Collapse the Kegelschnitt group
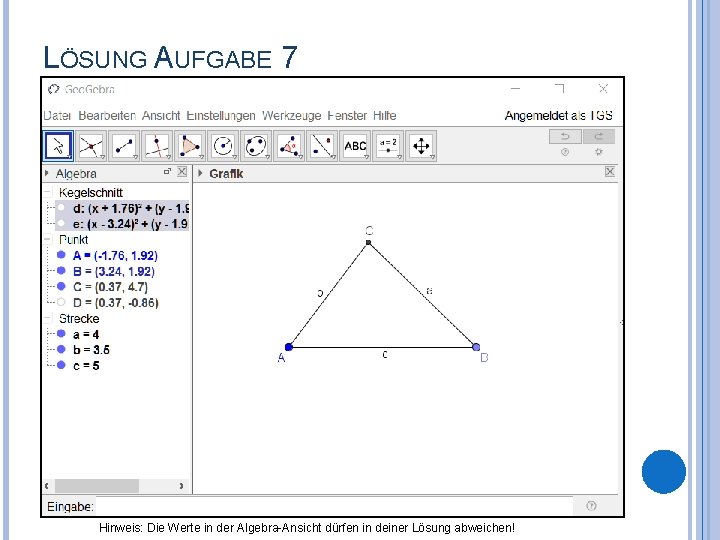Screen dimensions: 720x540 48,192
